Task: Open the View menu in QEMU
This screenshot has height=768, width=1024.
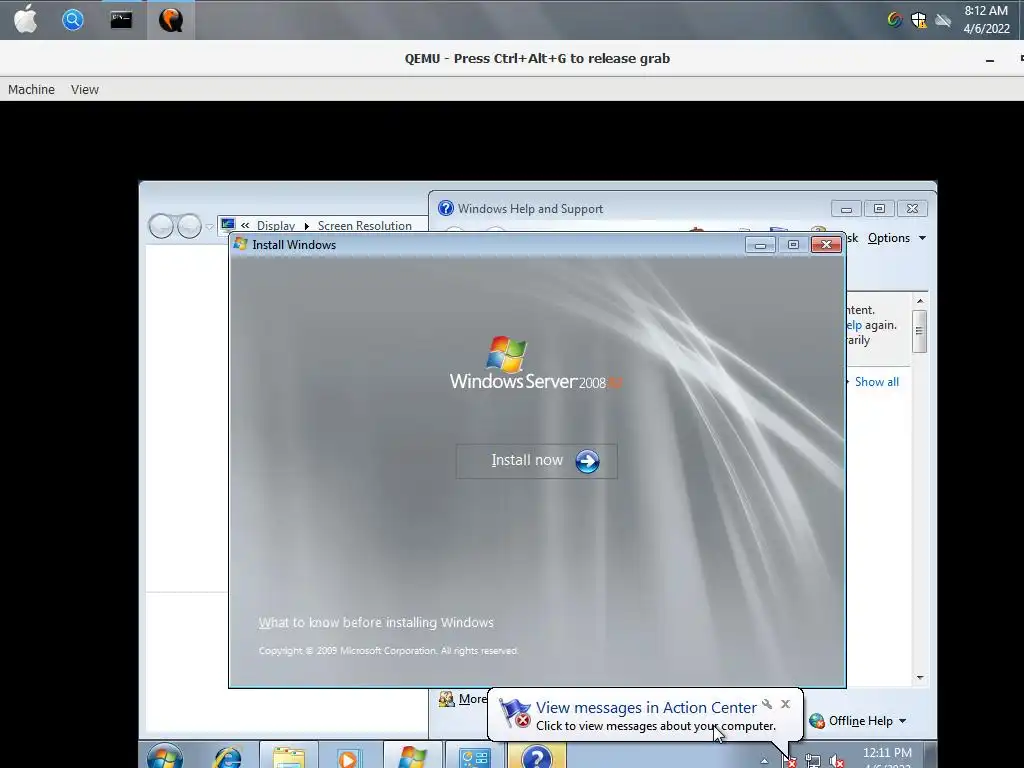Action: (85, 89)
